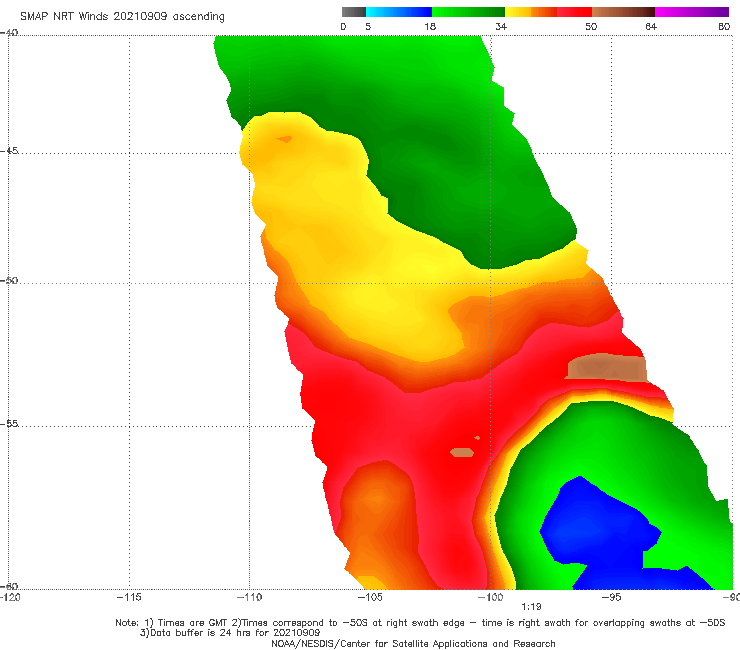
Task: Click the large brown wind patch near -95 longitude
Action: pos(607,367)
